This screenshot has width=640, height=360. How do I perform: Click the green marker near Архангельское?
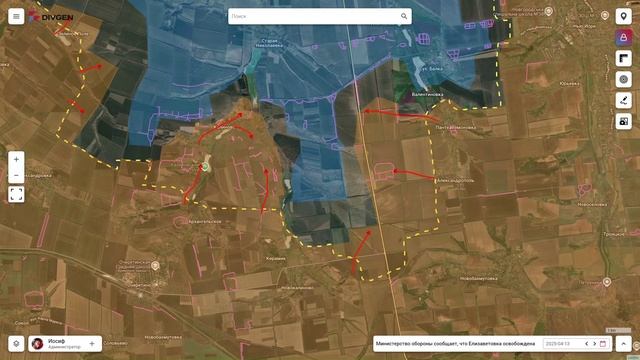tap(205, 166)
